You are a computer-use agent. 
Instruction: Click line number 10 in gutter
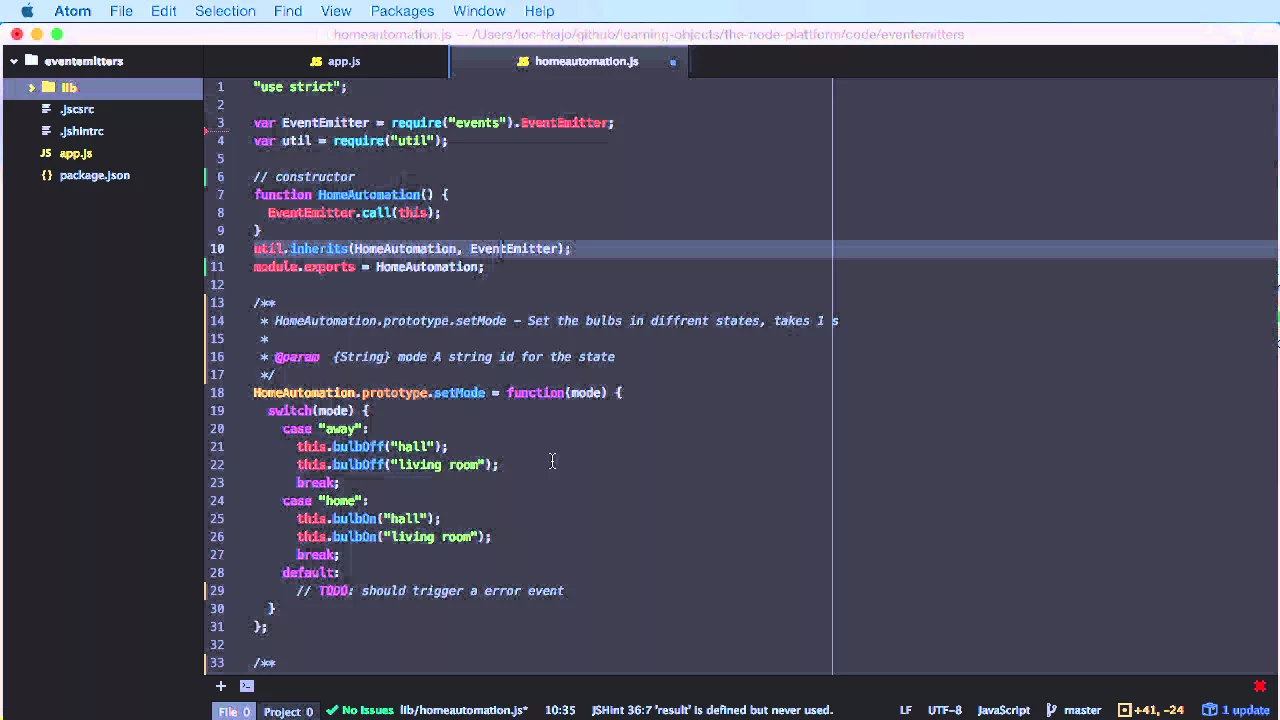pos(217,249)
